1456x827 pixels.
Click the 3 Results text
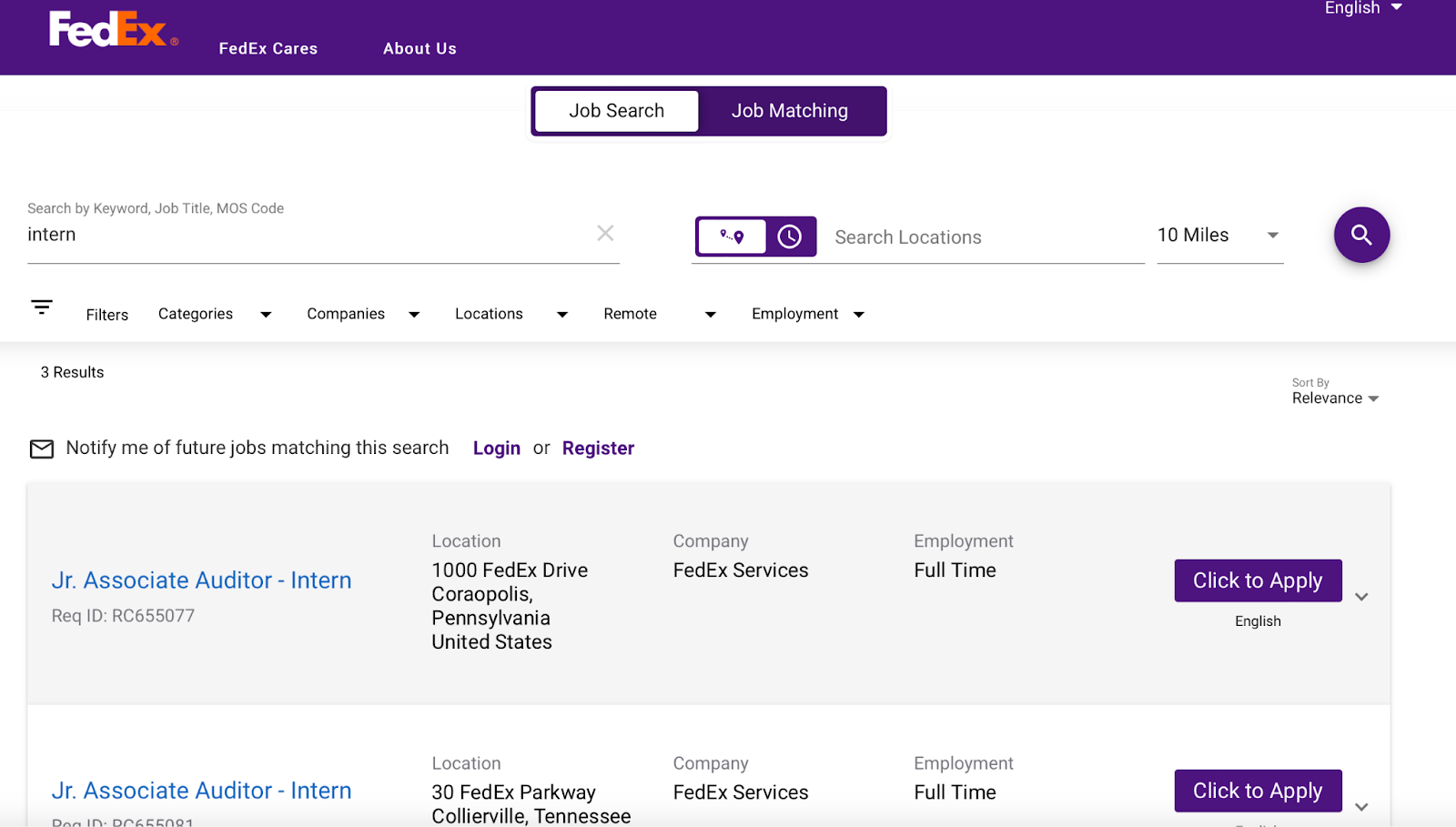[x=72, y=372]
